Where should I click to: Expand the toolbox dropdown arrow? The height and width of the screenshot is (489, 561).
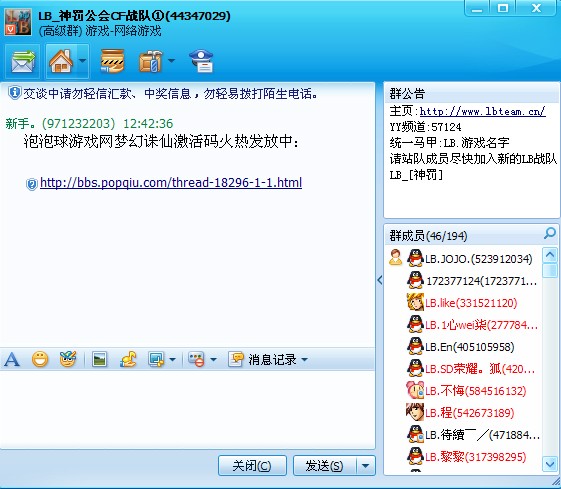tap(171, 60)
